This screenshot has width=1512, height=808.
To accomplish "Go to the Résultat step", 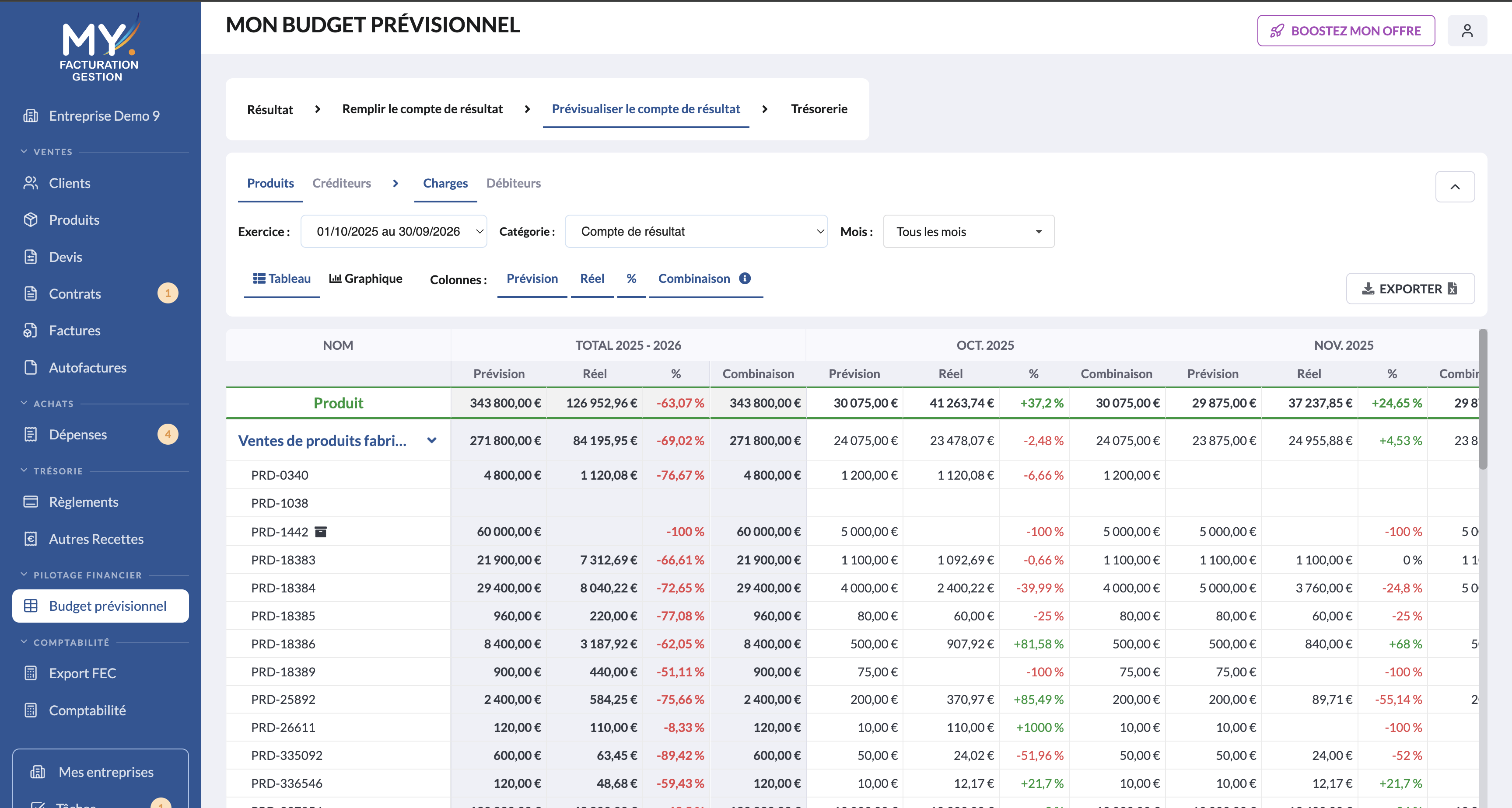I will click(269, 109).
